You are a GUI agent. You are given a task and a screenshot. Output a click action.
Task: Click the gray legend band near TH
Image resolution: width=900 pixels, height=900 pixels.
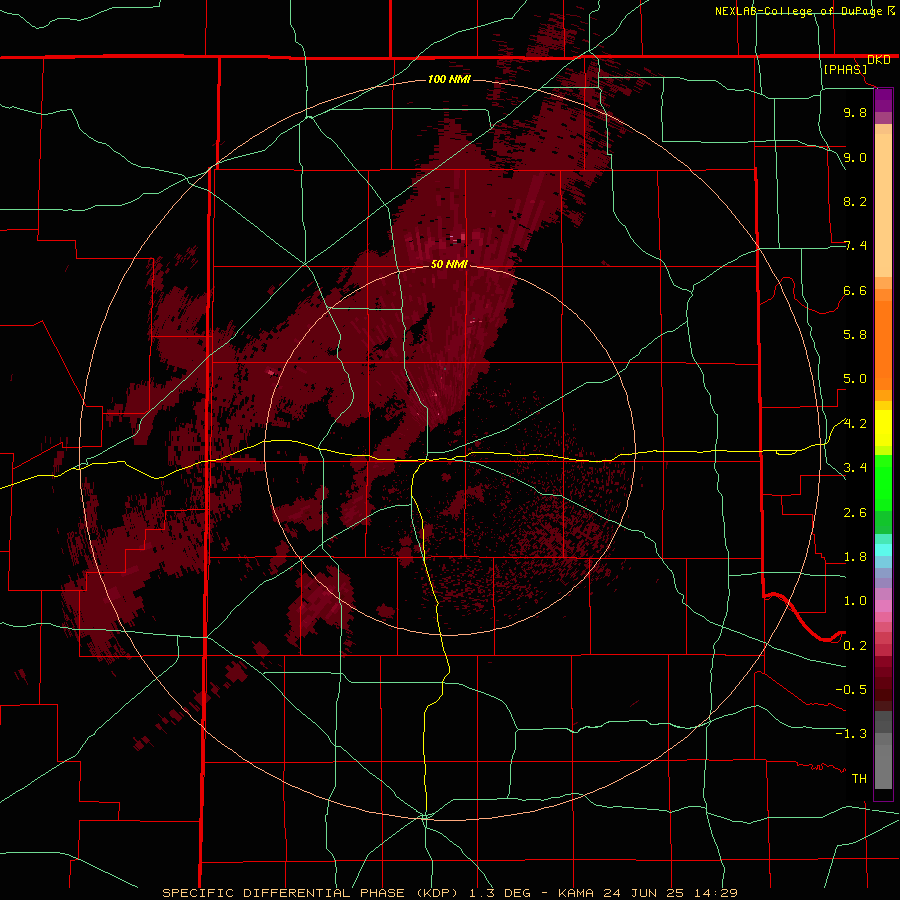click(883, 766)
